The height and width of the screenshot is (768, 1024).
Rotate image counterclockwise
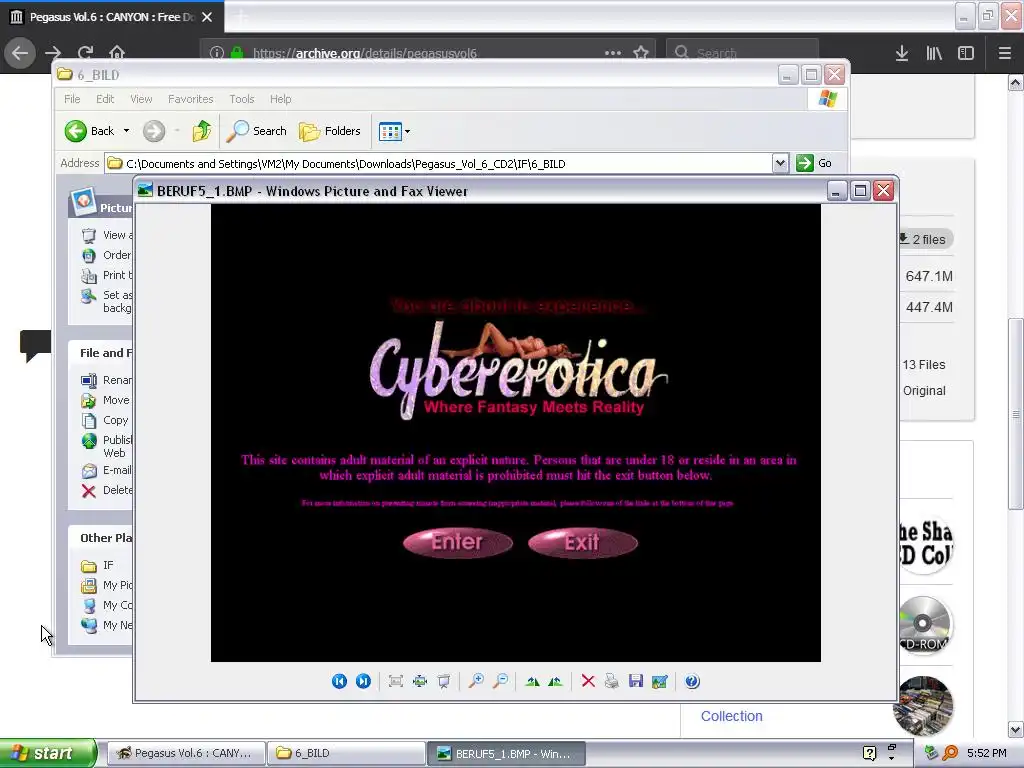pyautogui.click(x=556, y=681)
